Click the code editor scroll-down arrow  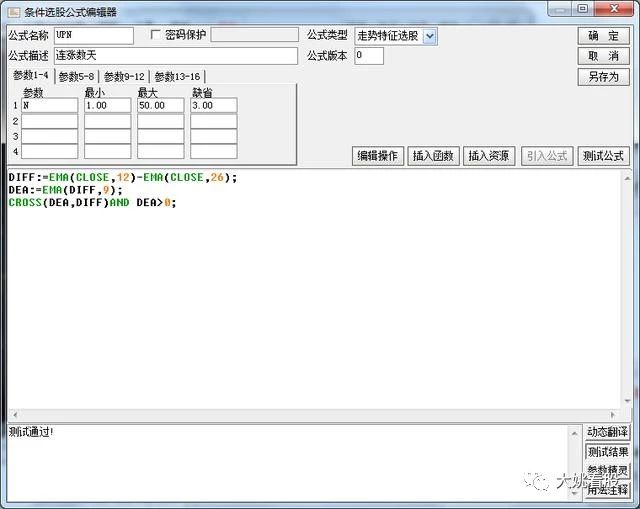pos(627,401)
